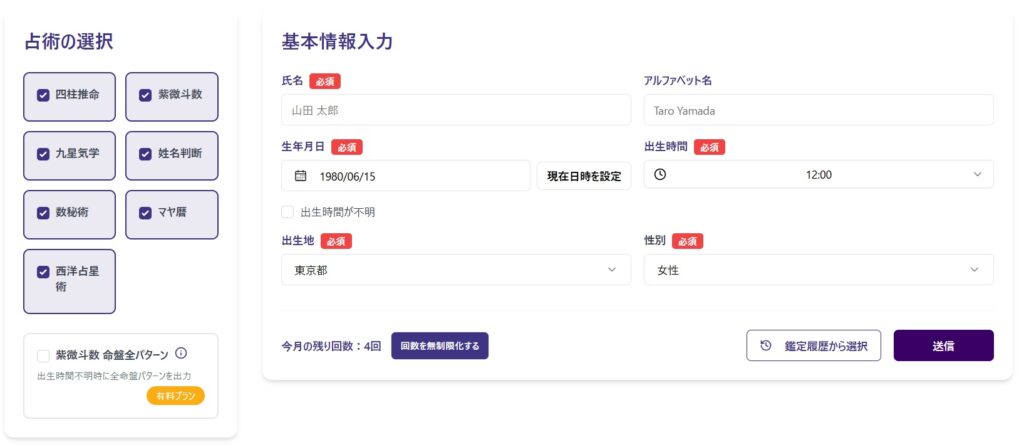Click the 現在日時を設定 button
1024x447 pixels.
tap(584, 176)
